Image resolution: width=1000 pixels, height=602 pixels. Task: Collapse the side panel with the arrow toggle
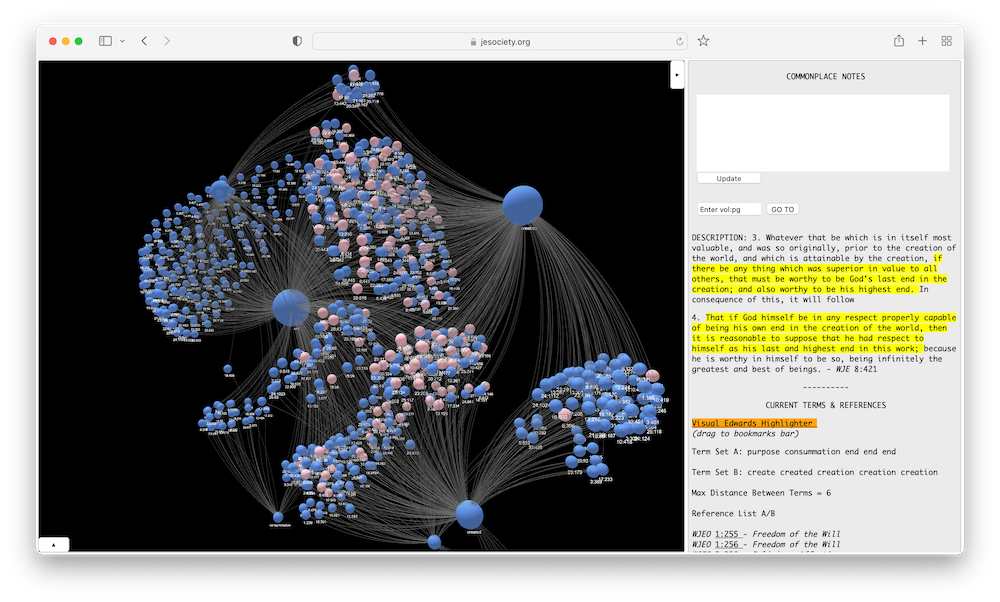point(677,75)
